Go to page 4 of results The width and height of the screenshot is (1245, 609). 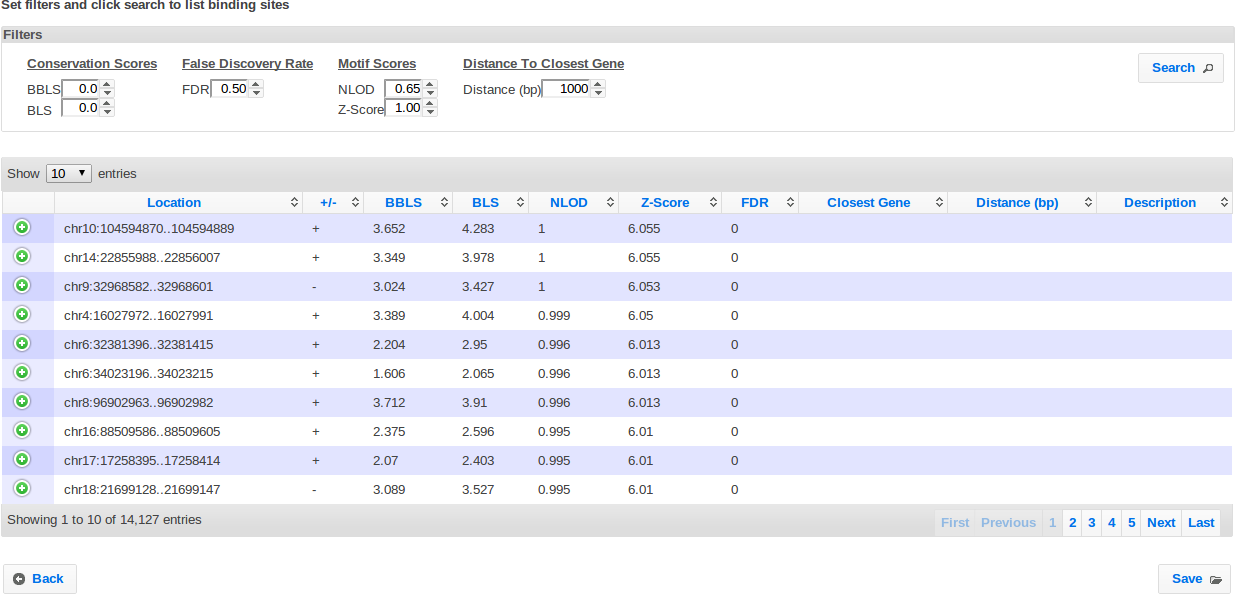pyautogui.click(x=1112, y=523)
